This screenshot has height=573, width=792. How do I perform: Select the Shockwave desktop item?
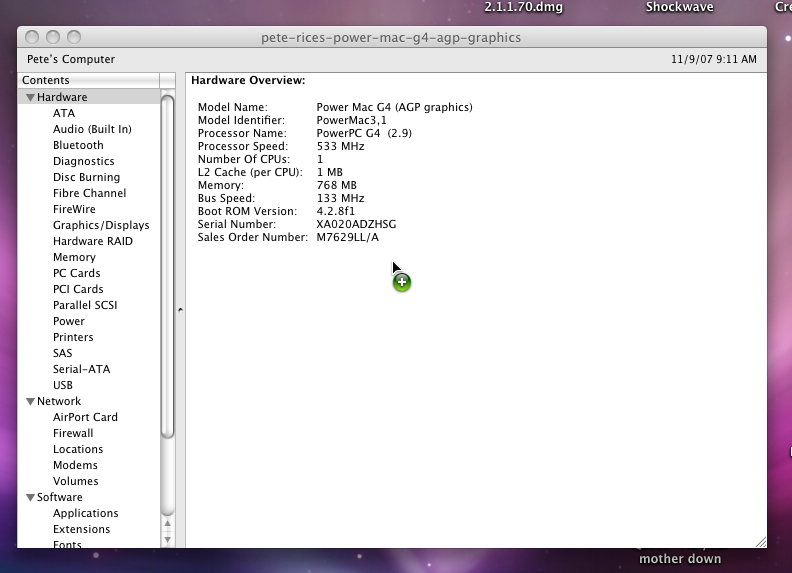(x=679, y=7)
